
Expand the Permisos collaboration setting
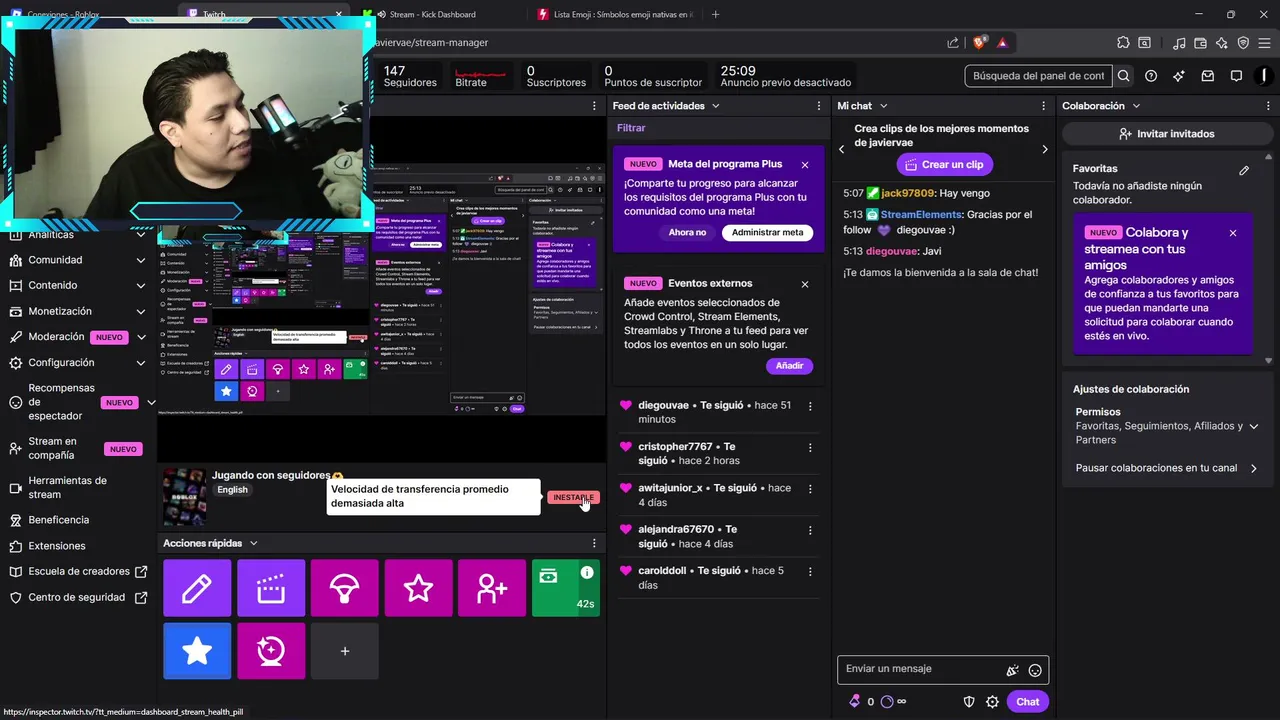(1253, 426)
